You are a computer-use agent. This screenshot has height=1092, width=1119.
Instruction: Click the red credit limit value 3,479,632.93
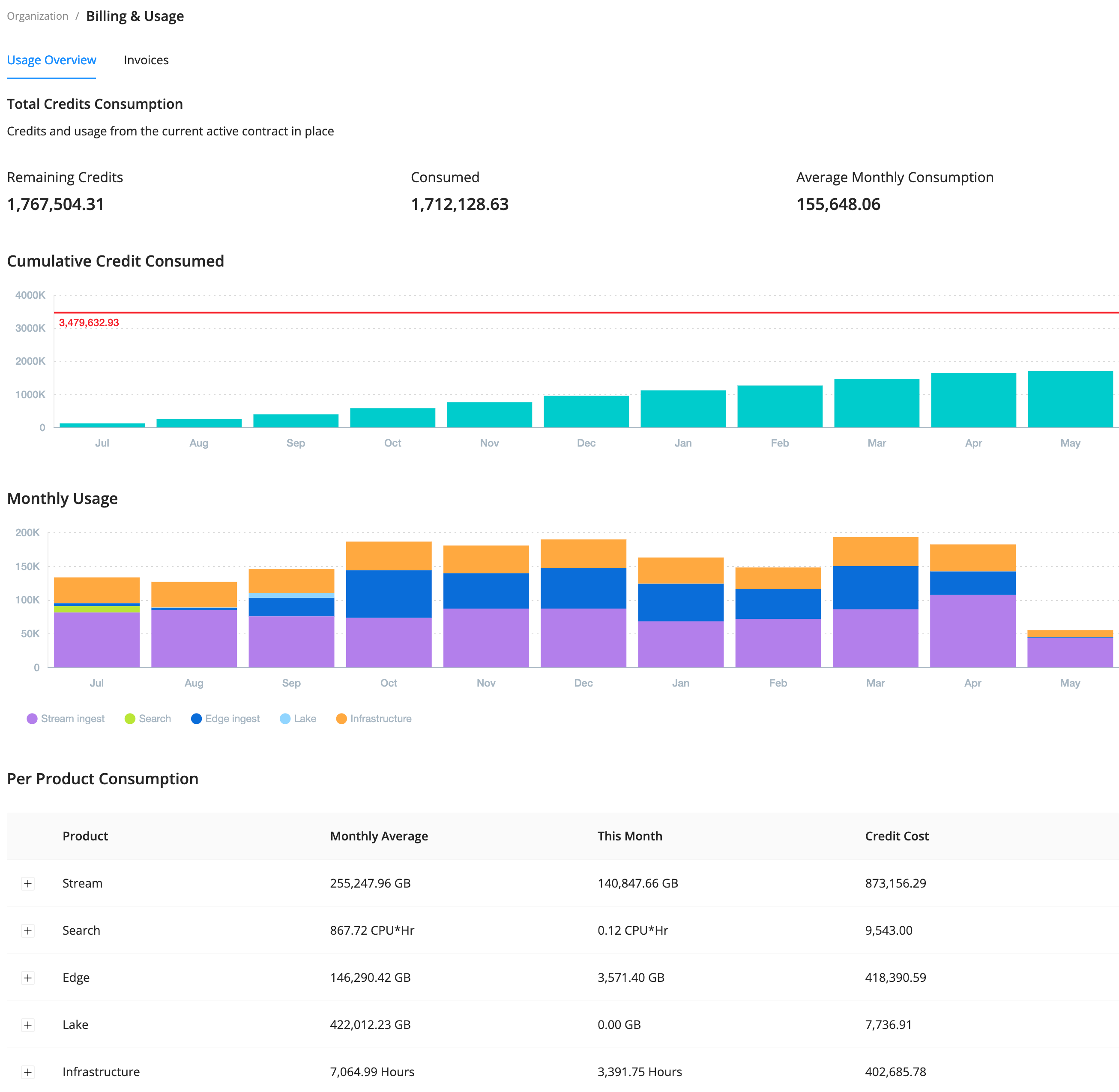(88, 322)
